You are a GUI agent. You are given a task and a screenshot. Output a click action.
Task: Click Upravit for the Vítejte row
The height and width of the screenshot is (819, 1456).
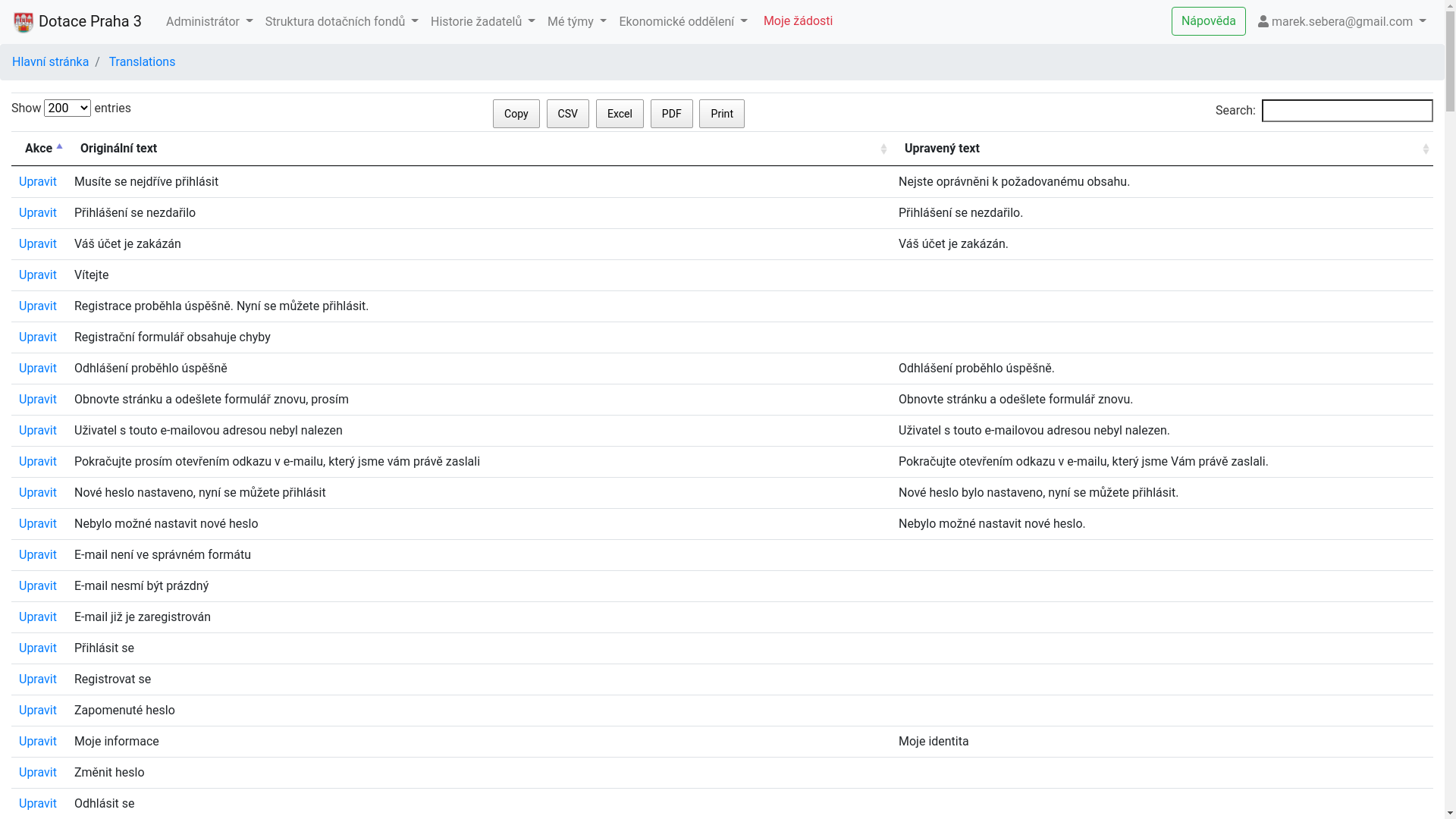tap(38, 275)
